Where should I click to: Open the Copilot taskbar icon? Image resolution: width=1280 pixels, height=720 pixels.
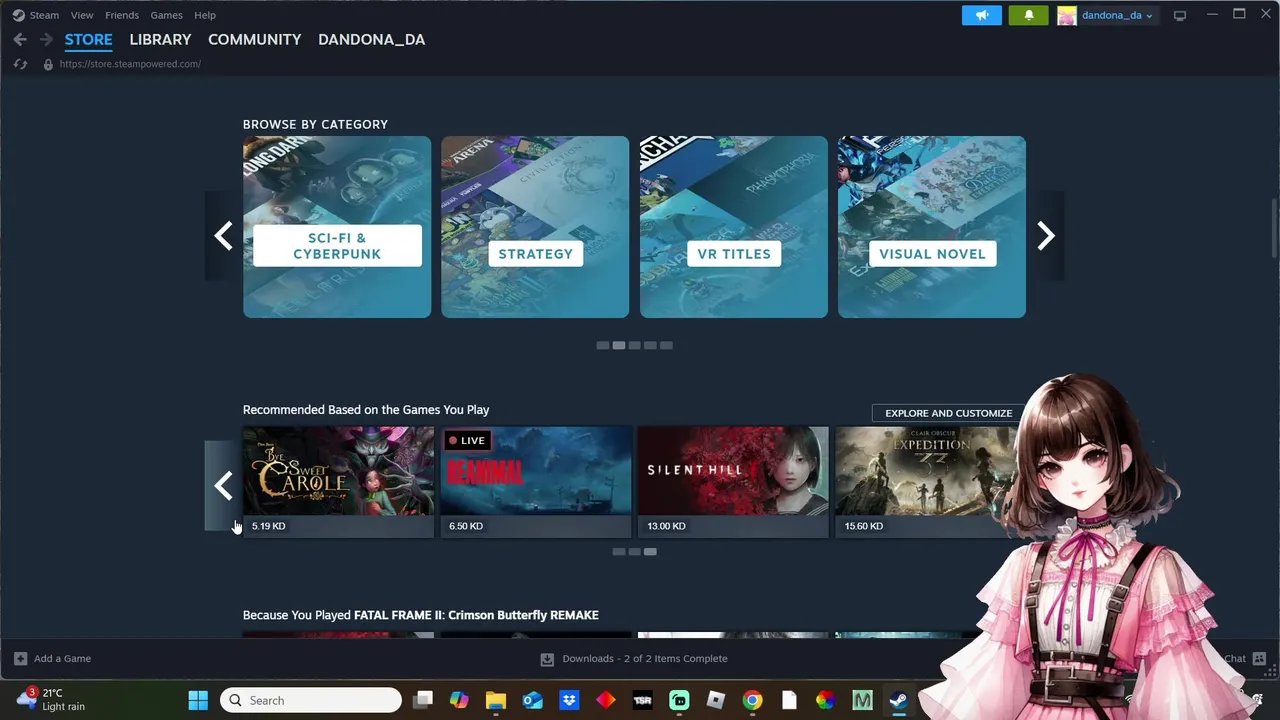[x=459, y=700]
